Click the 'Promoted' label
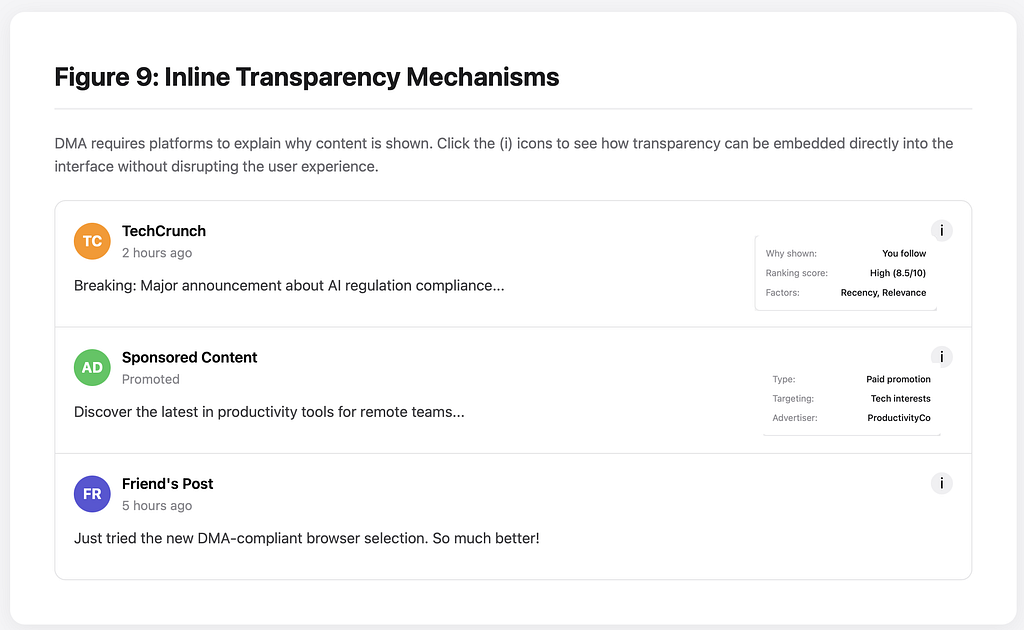The height and width of the screenshot is (630, 1024). [150, 379]
